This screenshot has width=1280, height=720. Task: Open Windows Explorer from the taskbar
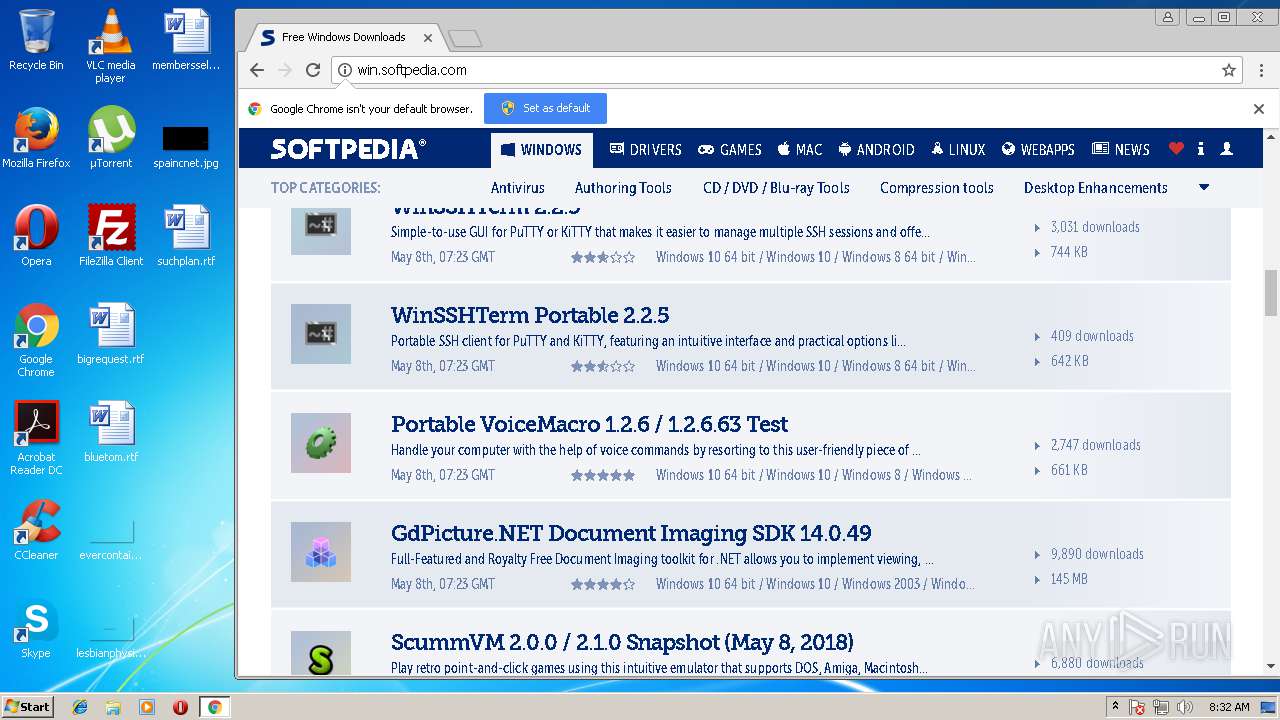click(113, 707)
